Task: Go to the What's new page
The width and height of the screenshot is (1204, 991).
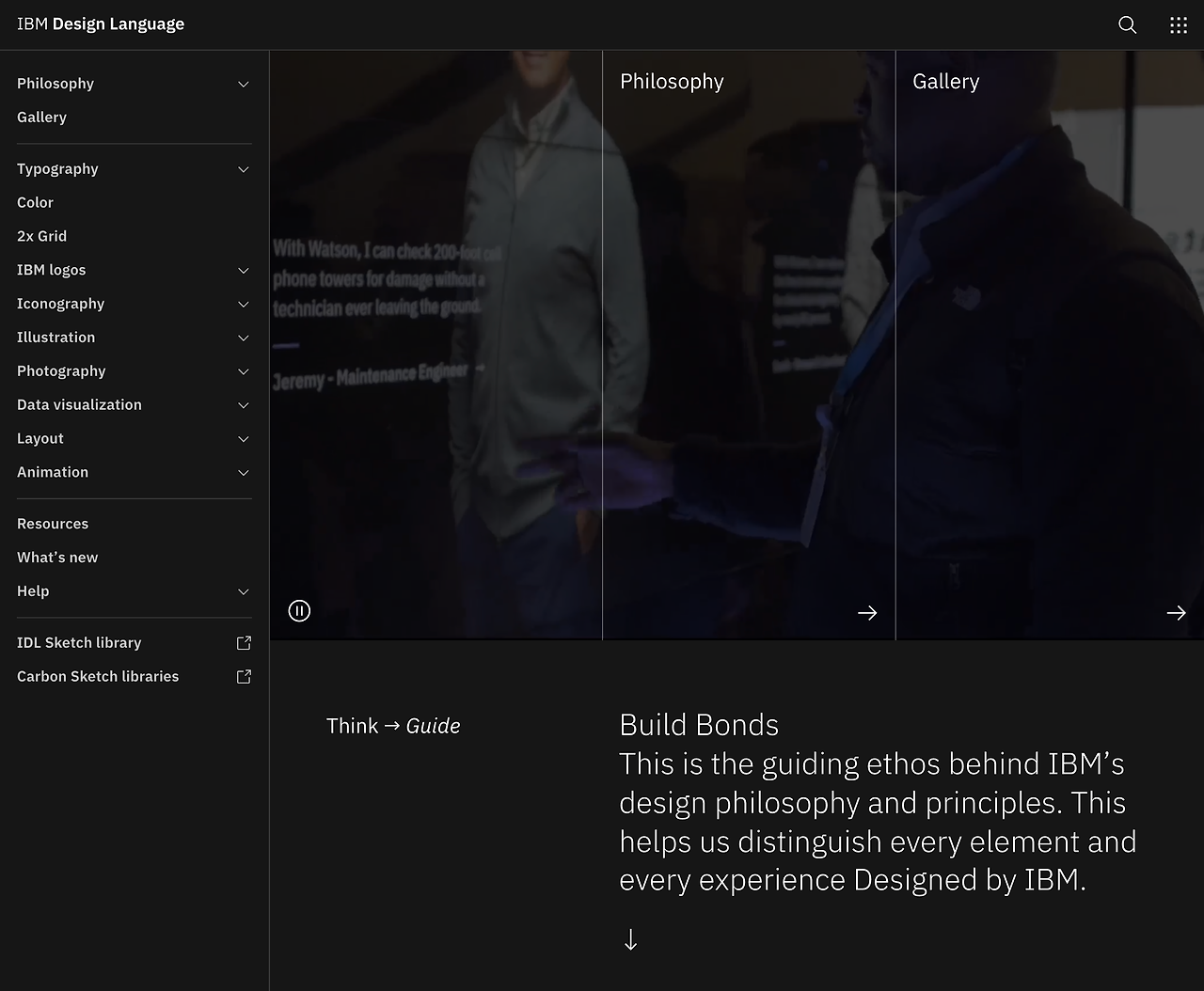Action: click(x=57, y=557)
